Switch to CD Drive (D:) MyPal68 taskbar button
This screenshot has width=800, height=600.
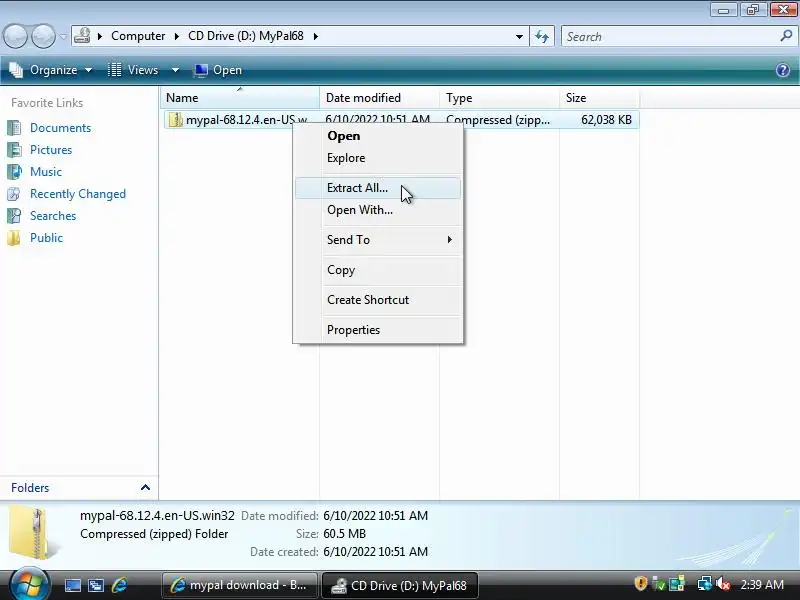click(x=400, y=585)
